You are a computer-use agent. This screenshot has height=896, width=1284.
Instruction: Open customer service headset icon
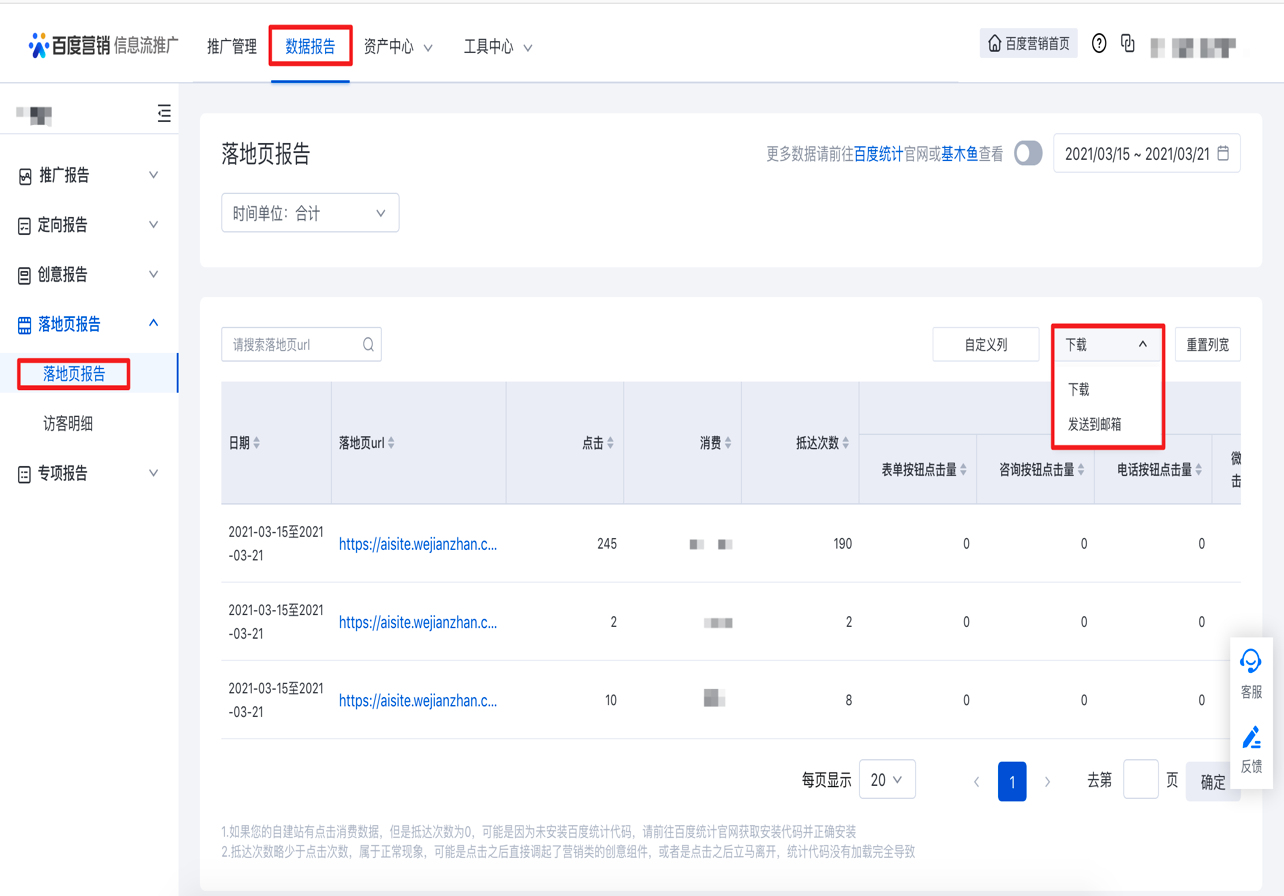click(1251, 662)
